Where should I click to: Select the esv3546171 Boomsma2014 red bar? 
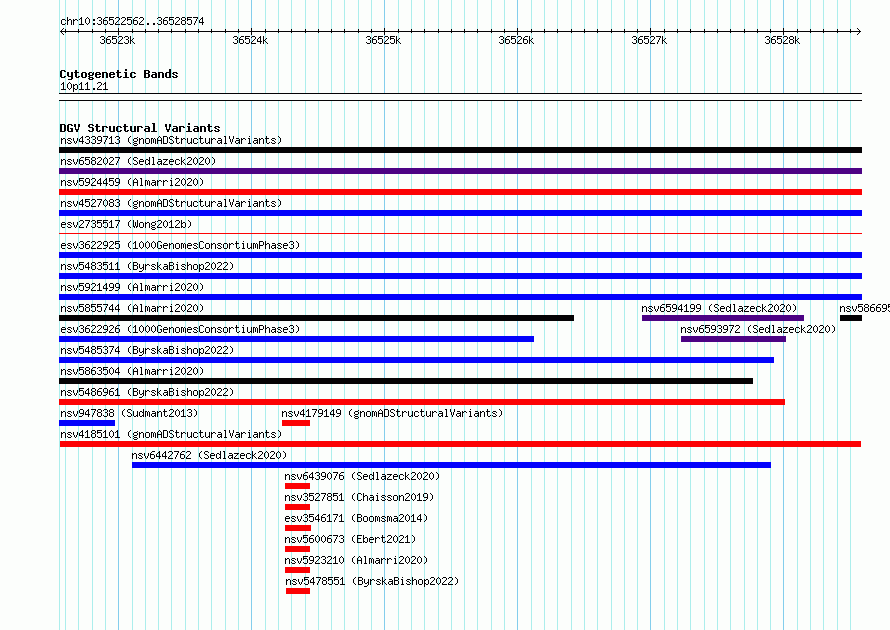[x=297, y=528]
